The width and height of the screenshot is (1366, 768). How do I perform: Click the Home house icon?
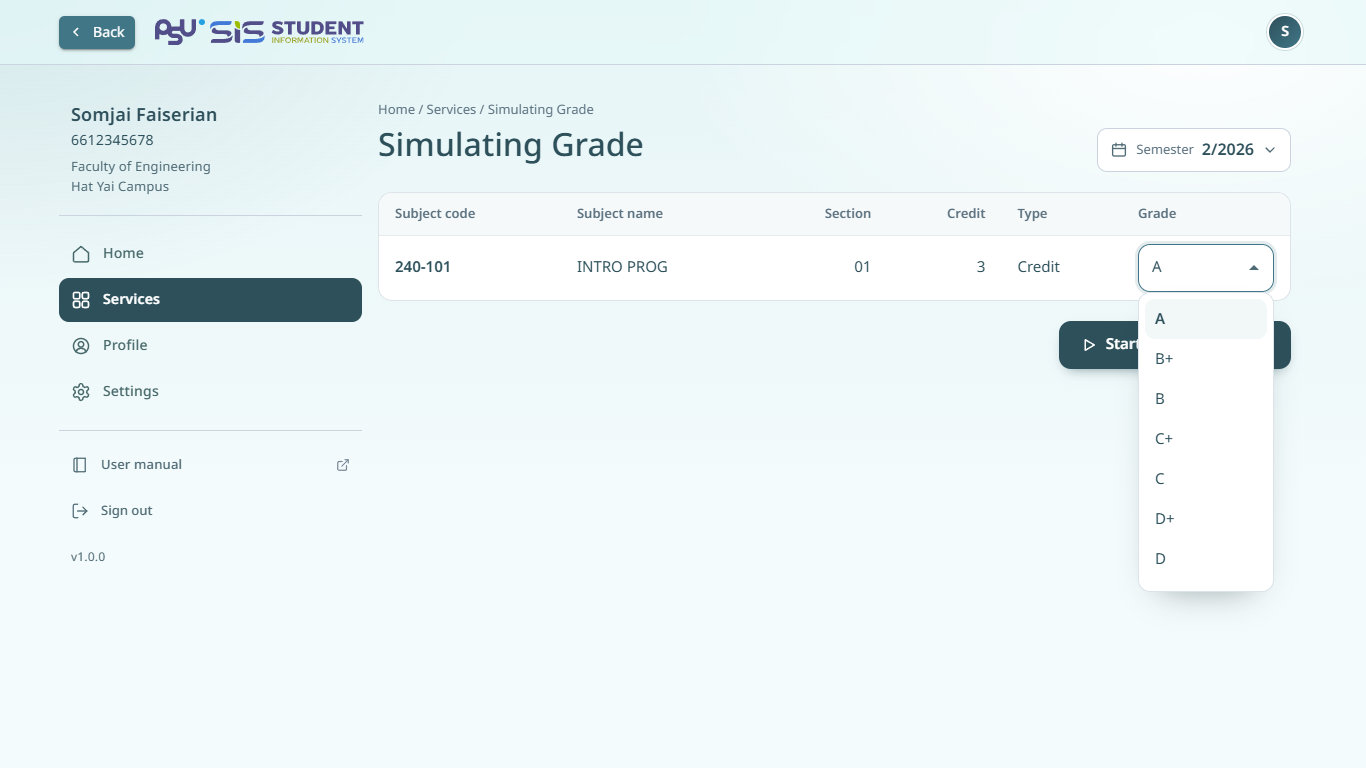pos(81,254)
